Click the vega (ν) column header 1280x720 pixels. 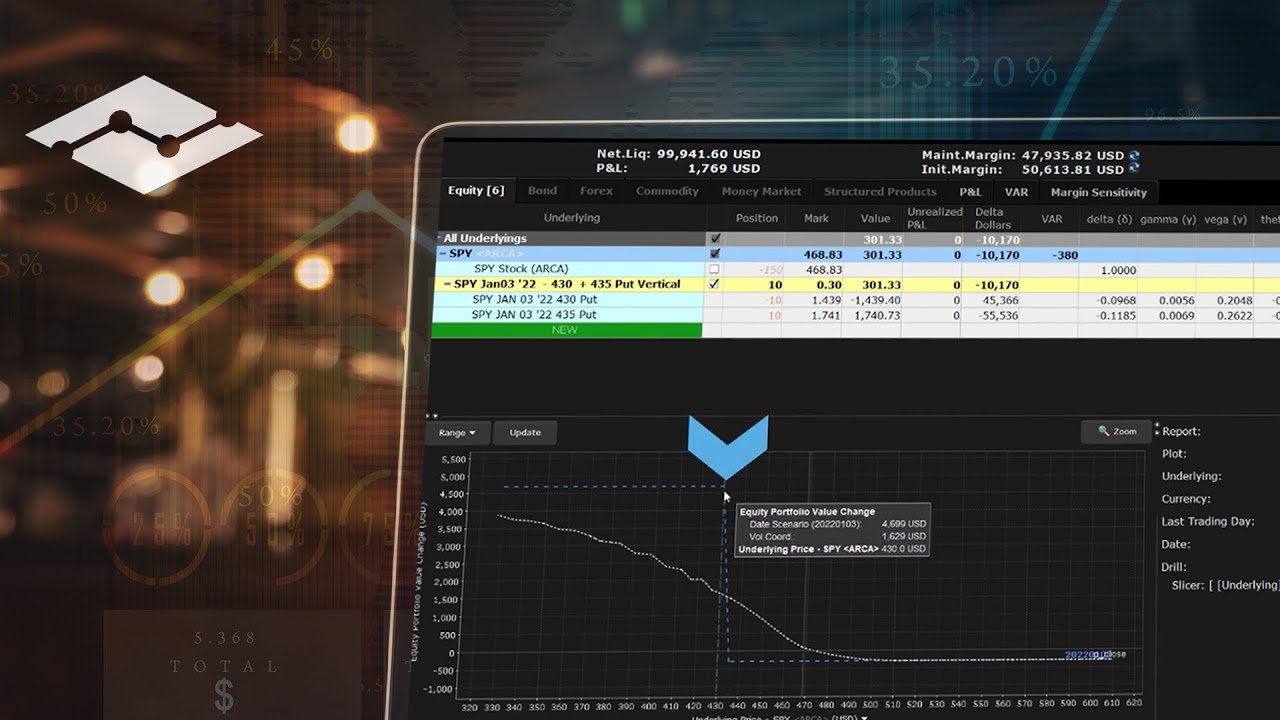[1226, 219]
